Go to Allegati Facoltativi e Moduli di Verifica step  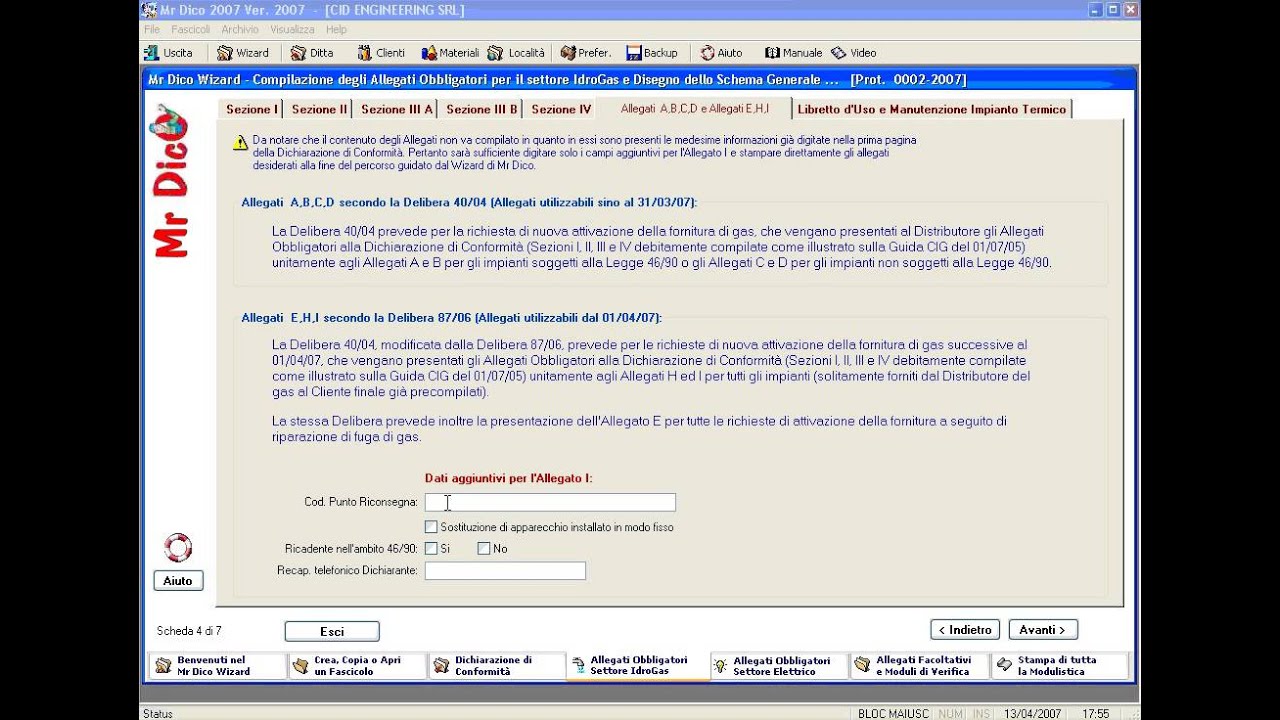(x=920, y=666)
